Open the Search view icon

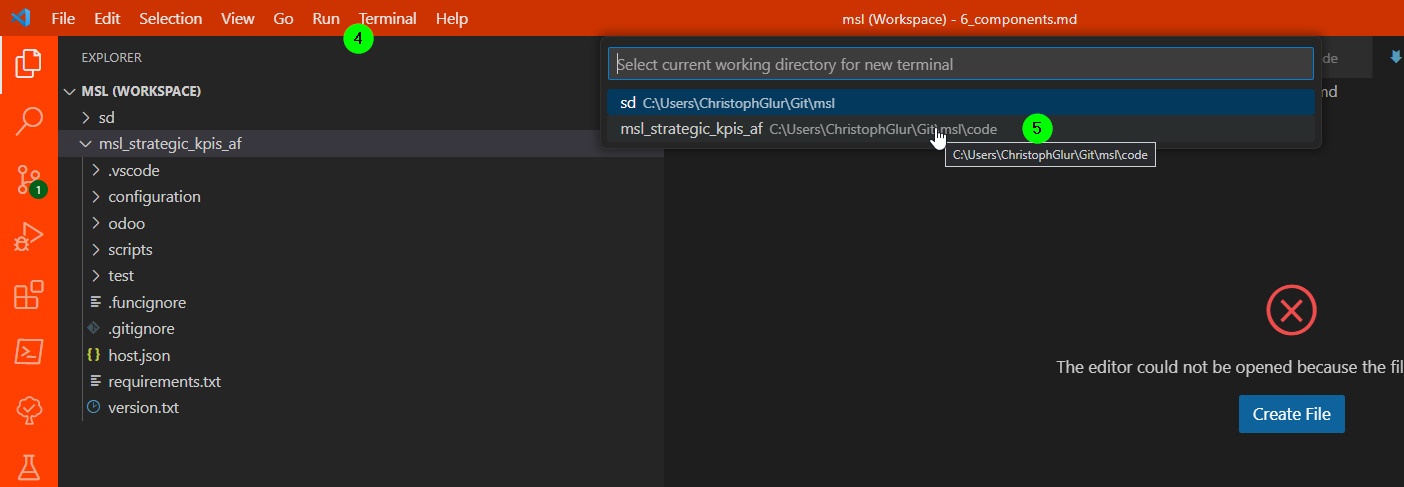click(29, 122)
